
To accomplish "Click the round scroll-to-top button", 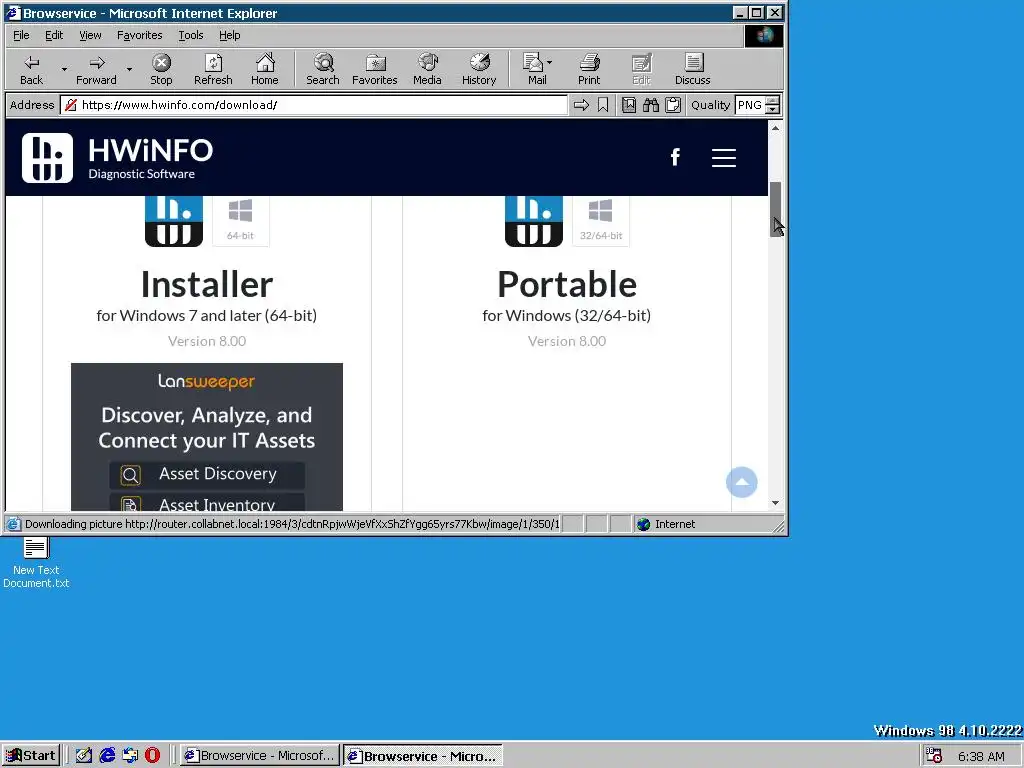I will [741, 482].
